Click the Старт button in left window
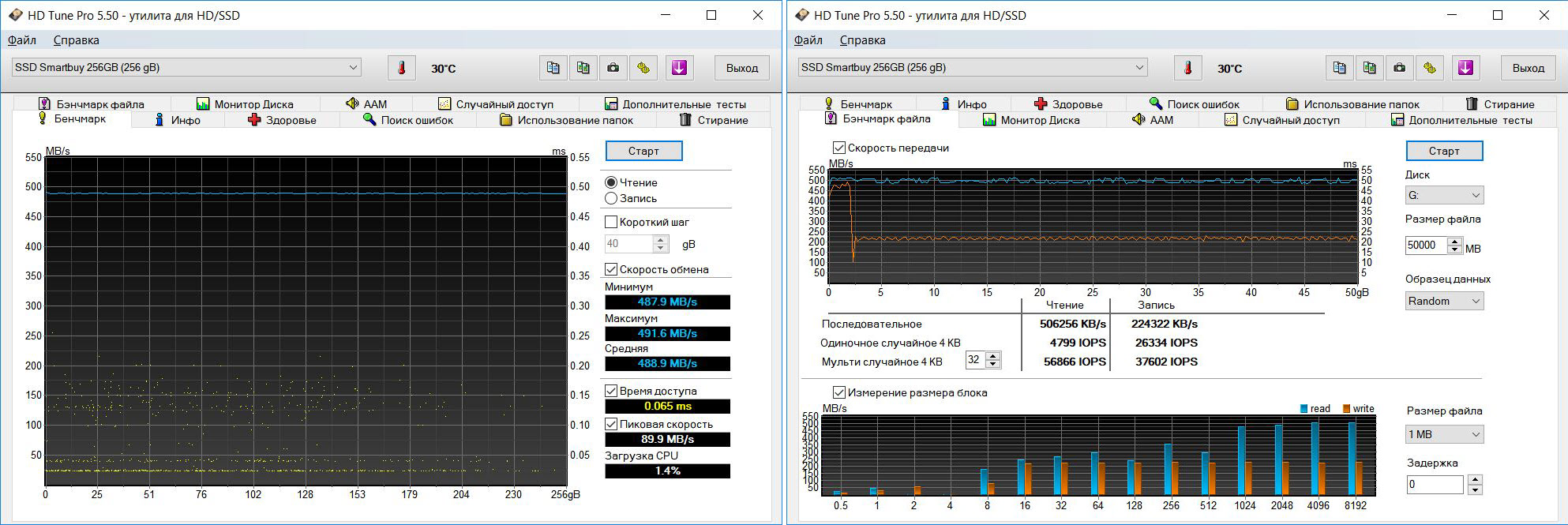Image resolution: width=1568 pixels, height=525 pixels. tap(643, 151)
